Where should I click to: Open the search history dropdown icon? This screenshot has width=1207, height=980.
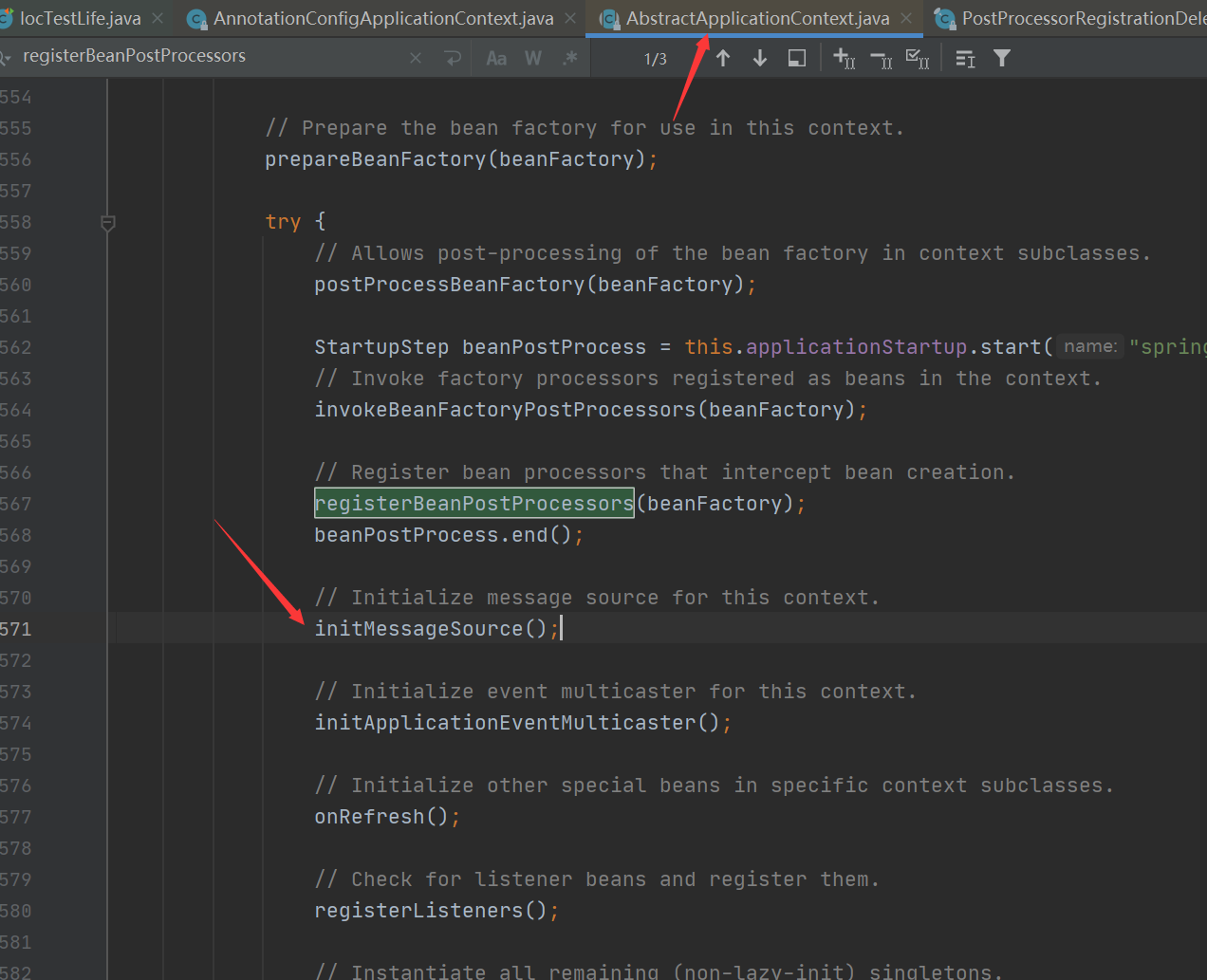tap(5, 58)
